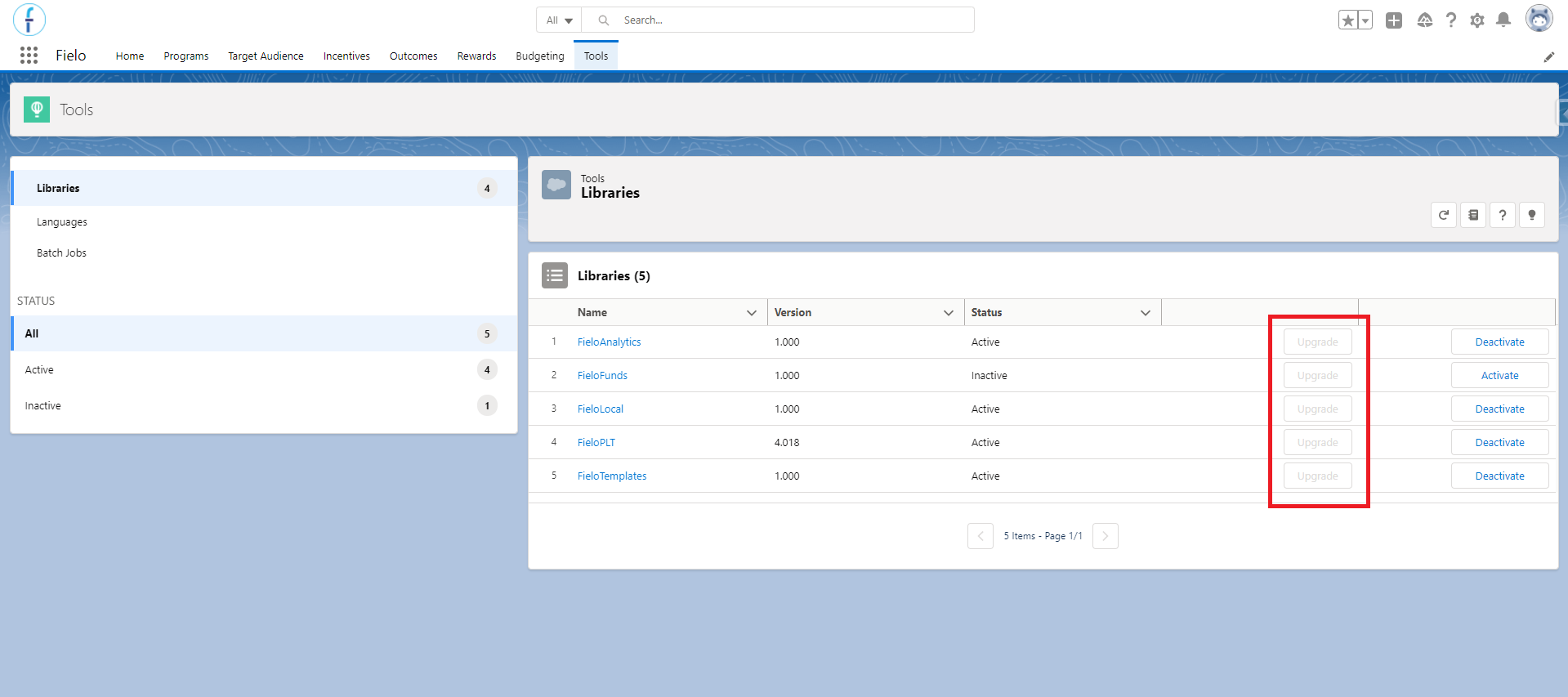Navigate to the Budgeting tab
This screenshot has height=697, width=1568.
540,56
